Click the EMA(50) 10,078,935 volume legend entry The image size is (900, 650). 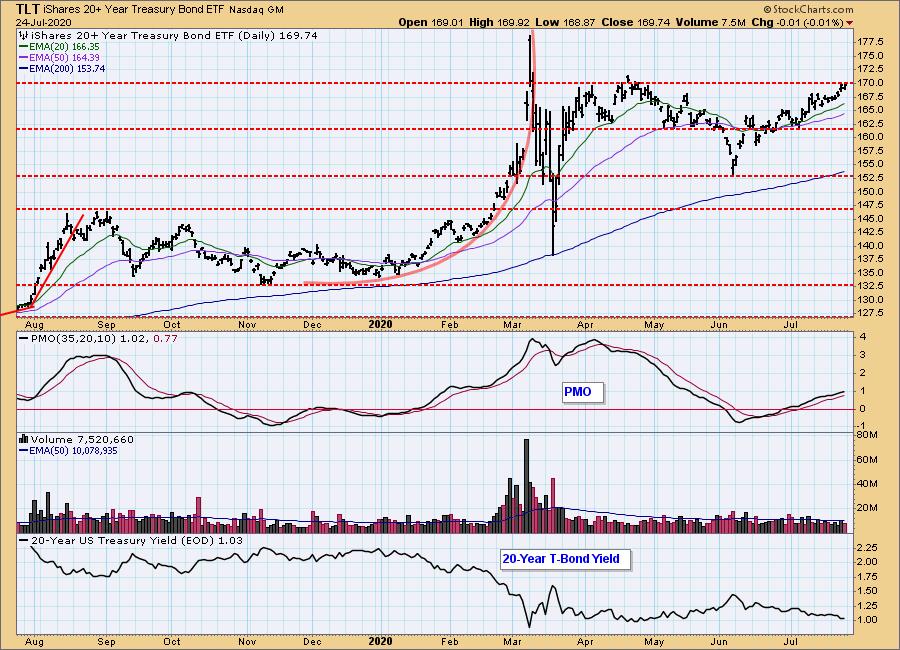point(73,451)
